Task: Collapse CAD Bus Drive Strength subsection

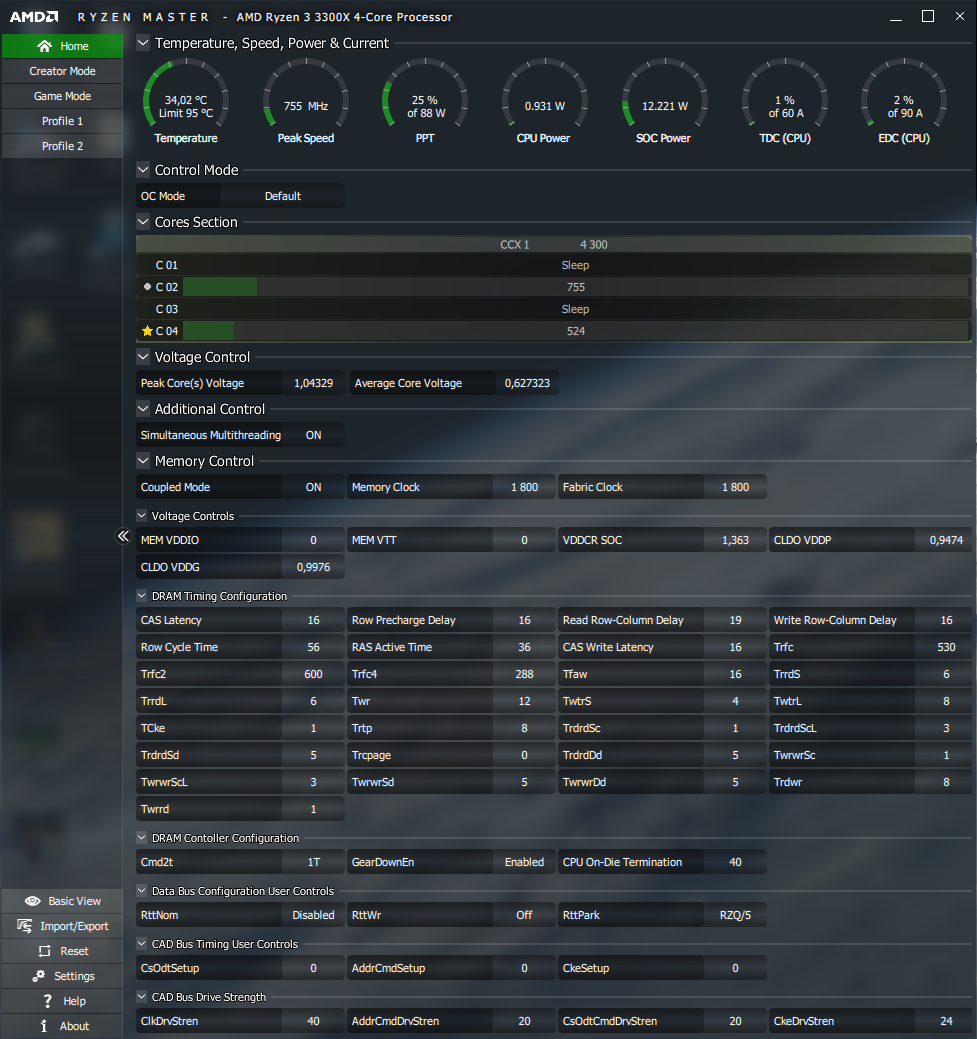Action: [x=142, y=997]
